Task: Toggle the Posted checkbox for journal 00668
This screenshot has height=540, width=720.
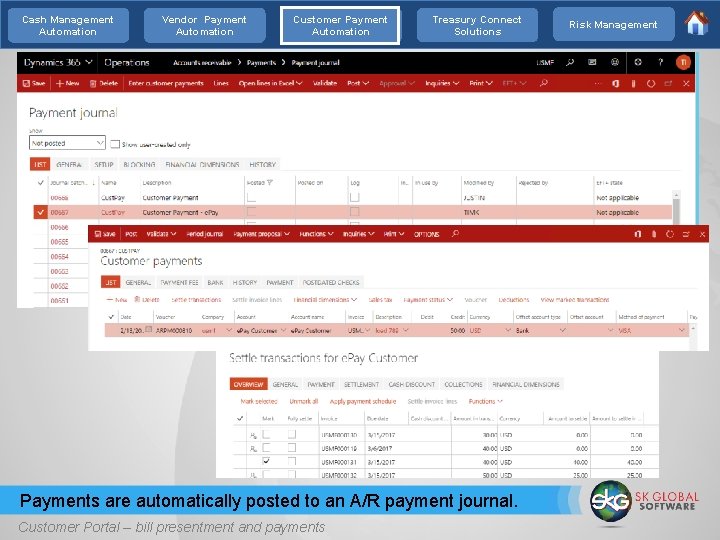Action: point(251,197)
